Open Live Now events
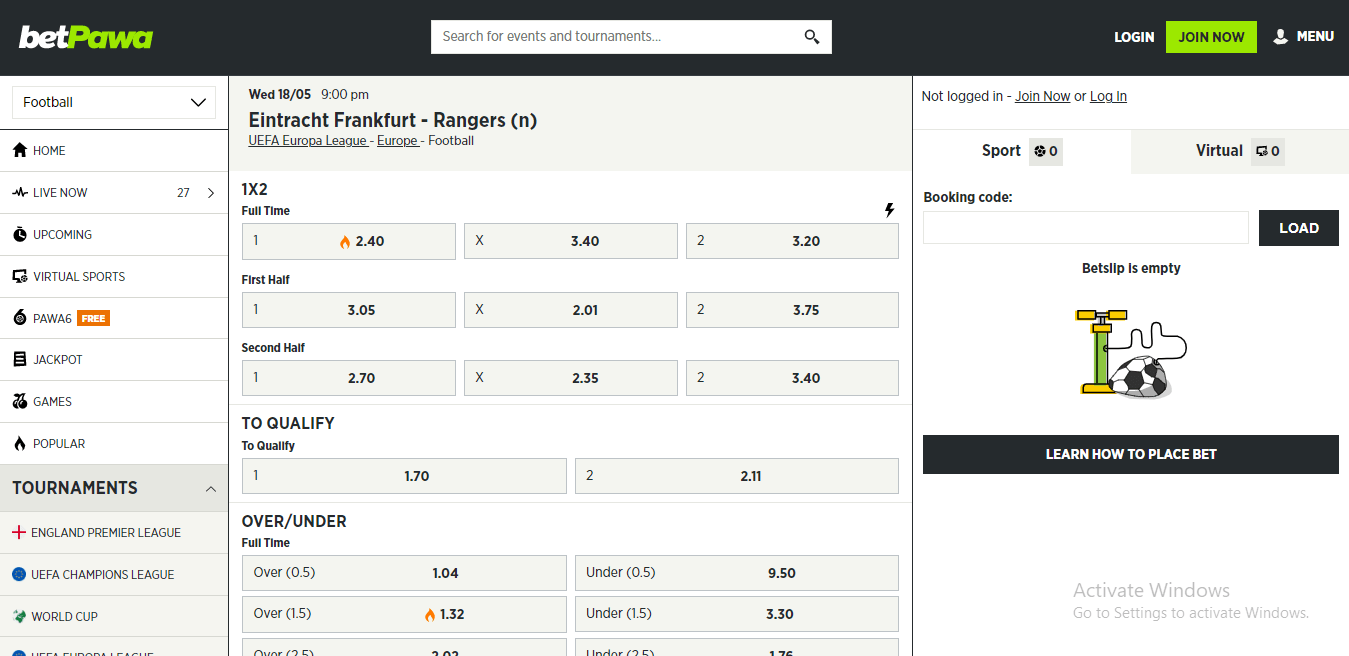This screenshot has width=1349, height=656. [114, 192]
